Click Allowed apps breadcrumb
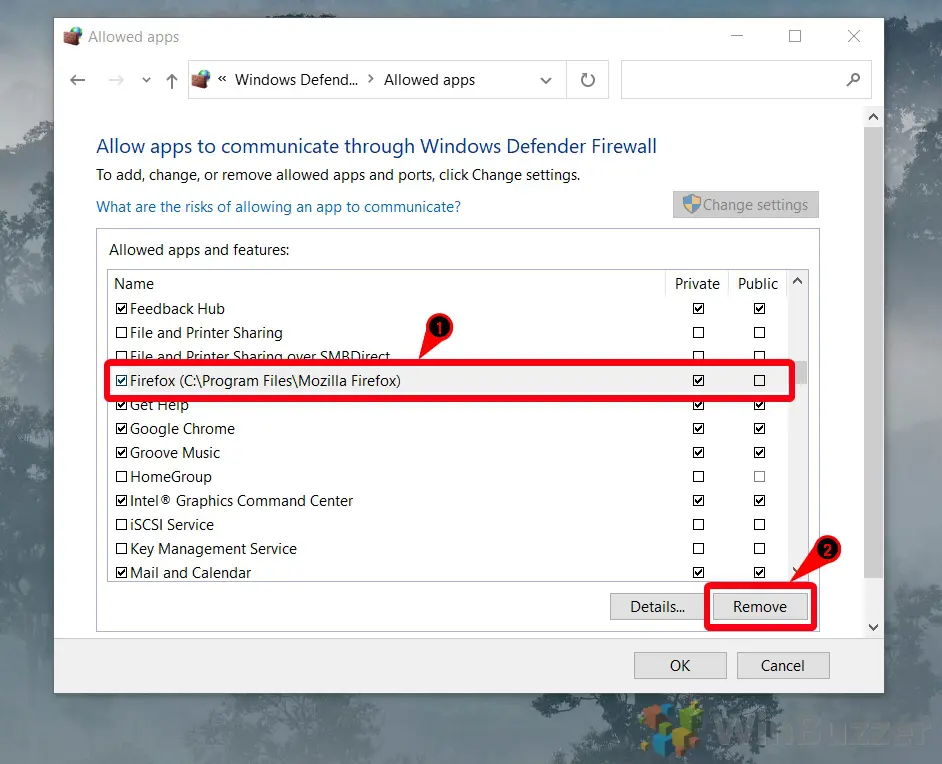Viewport: 942px width, 764px height. pyautogui.click(x=430, y=80)
